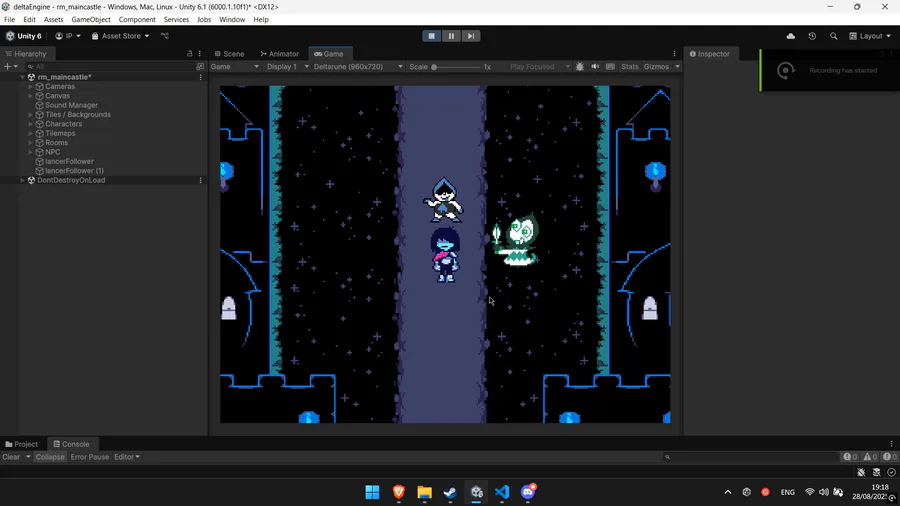
Task: Toggle Game view shortcuts keyboard icon
Action: coord(610,67)
